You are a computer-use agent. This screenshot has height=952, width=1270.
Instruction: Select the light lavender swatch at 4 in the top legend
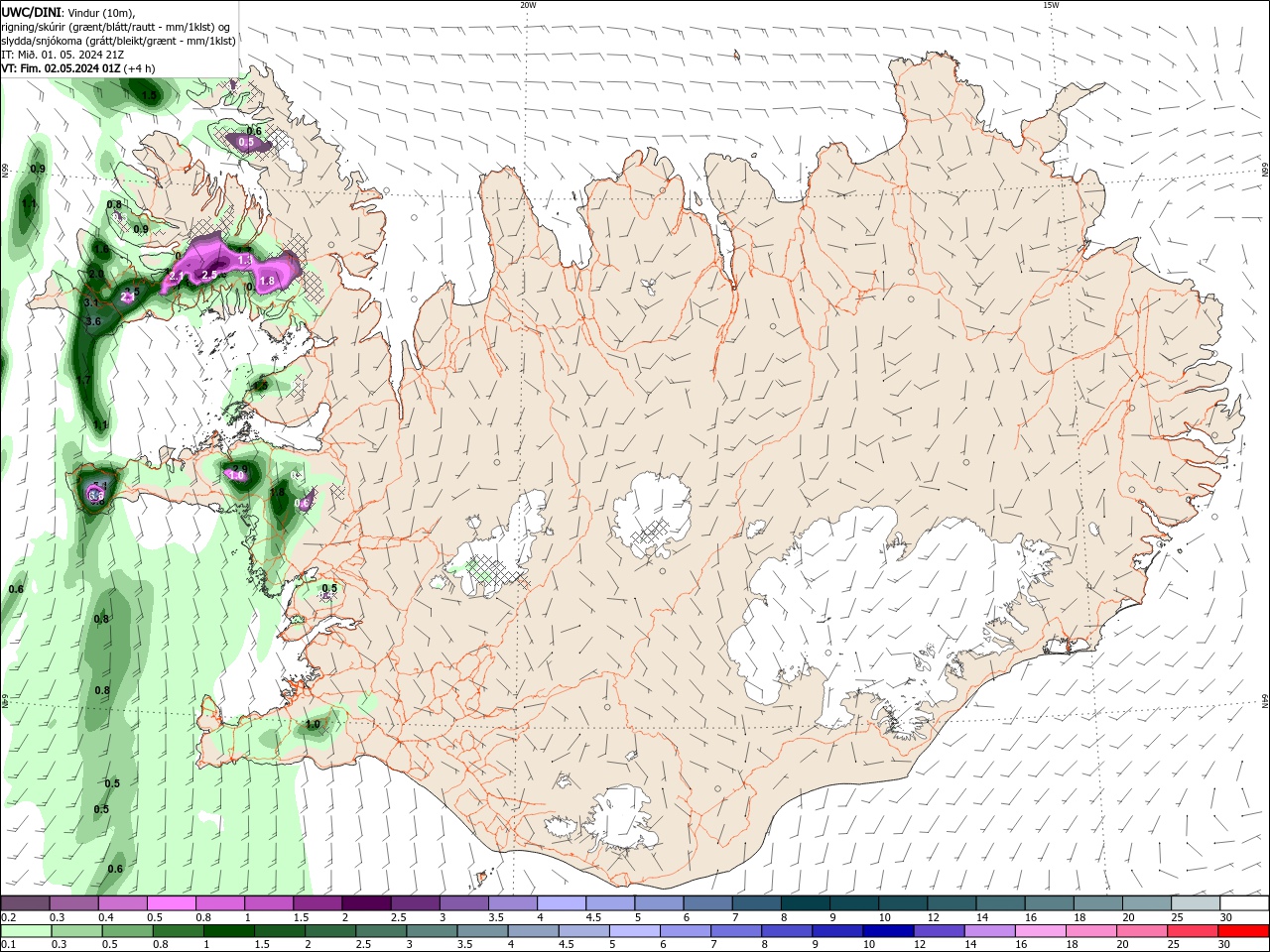coord(561,902)
